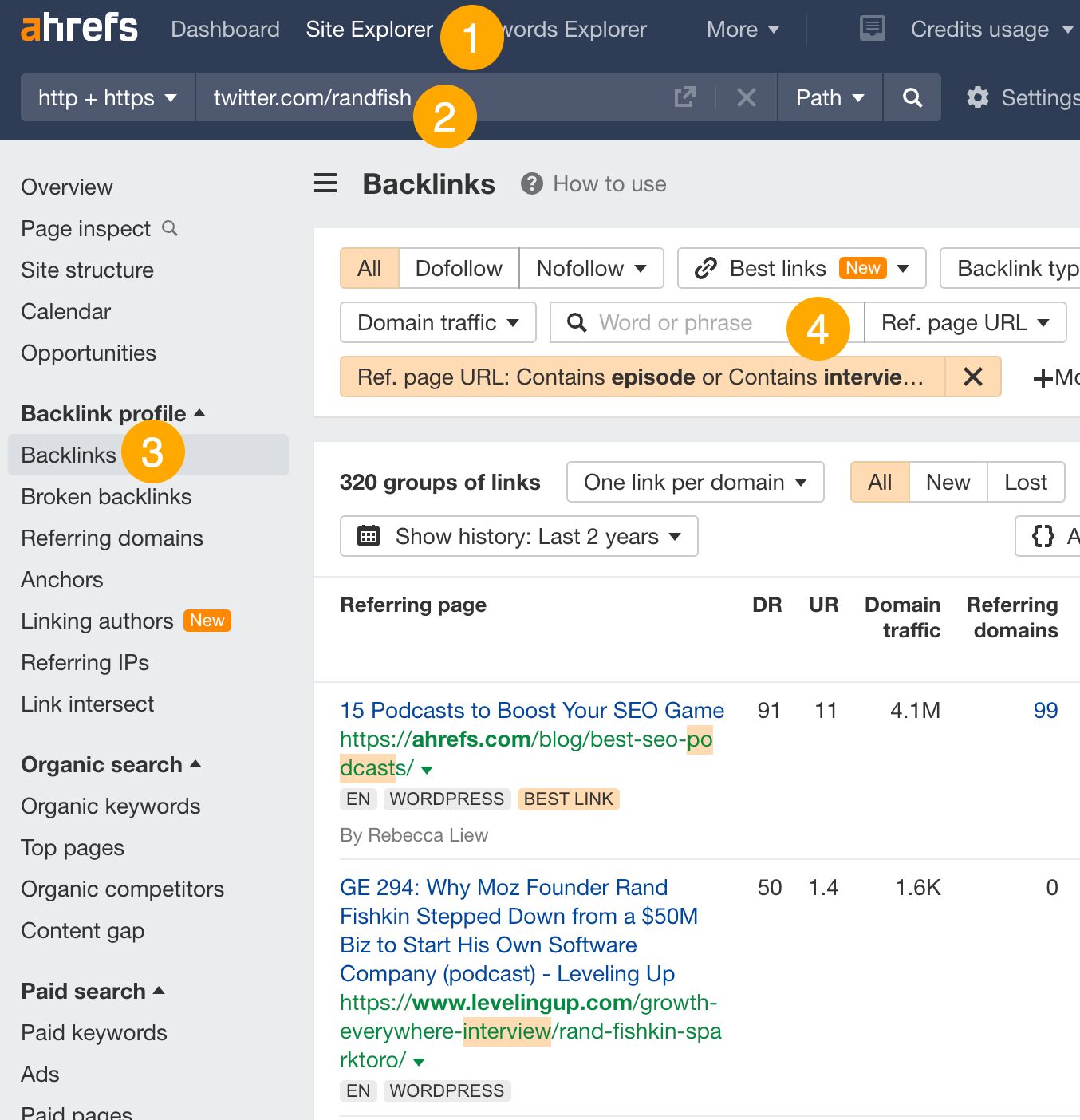Screen dimensions: 1080x1120
Task: Show only New backlinks
Action: coord(948,482)
